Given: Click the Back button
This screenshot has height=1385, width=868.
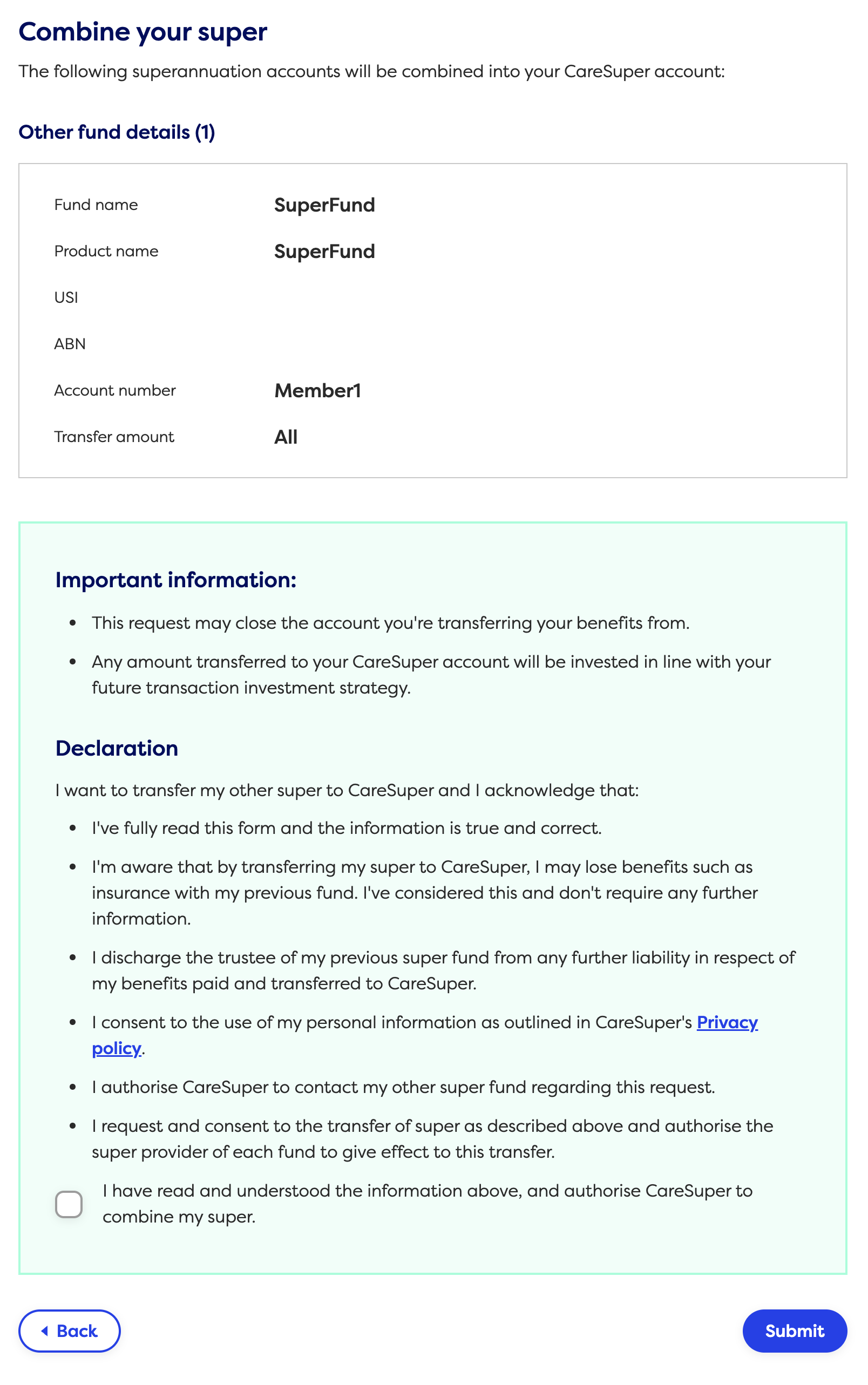Looking at the screenshot, I should click(70, 1330).
